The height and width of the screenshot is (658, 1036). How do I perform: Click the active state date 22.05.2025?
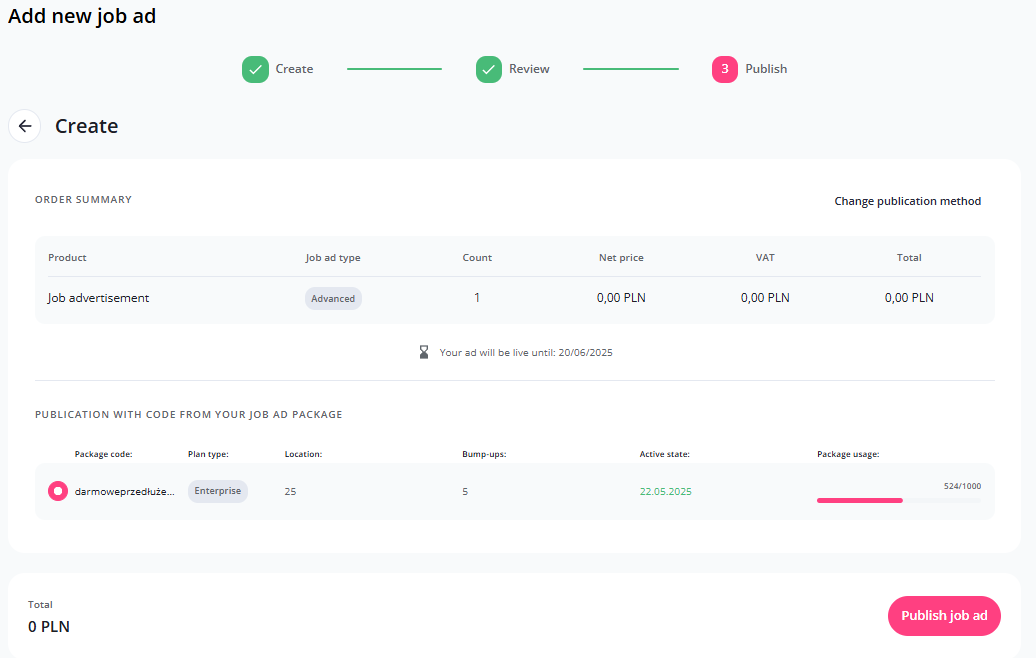pyautogui.click(x=665, y=491)
